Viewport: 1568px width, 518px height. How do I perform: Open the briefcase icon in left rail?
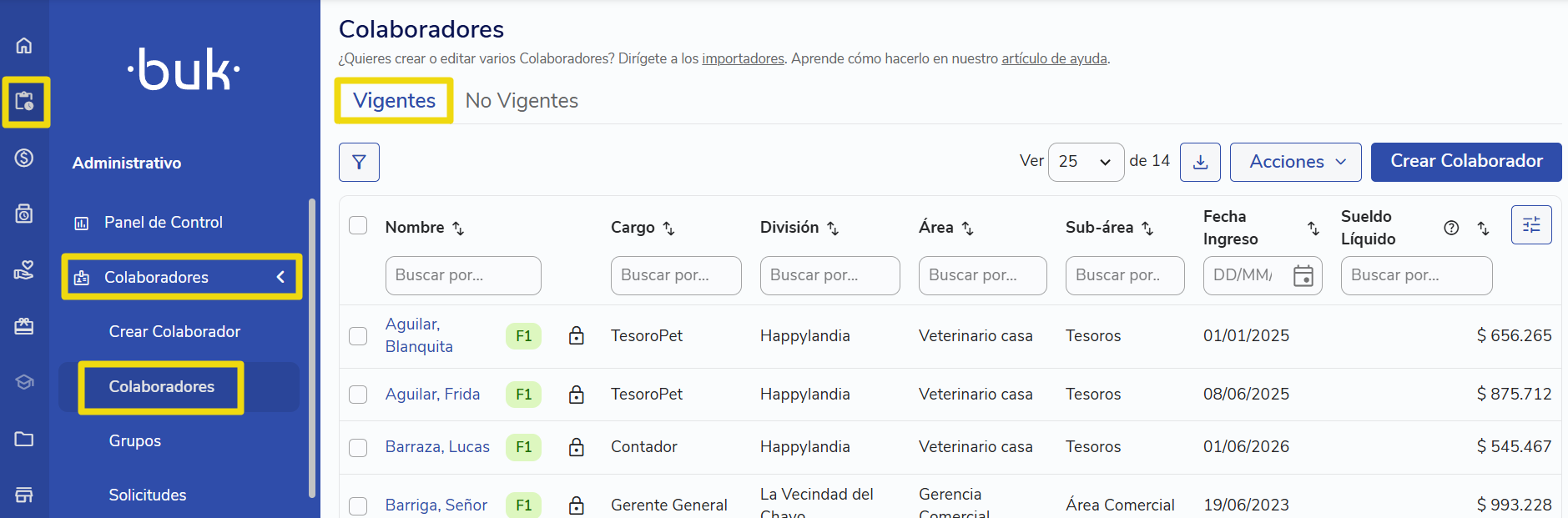24,326
